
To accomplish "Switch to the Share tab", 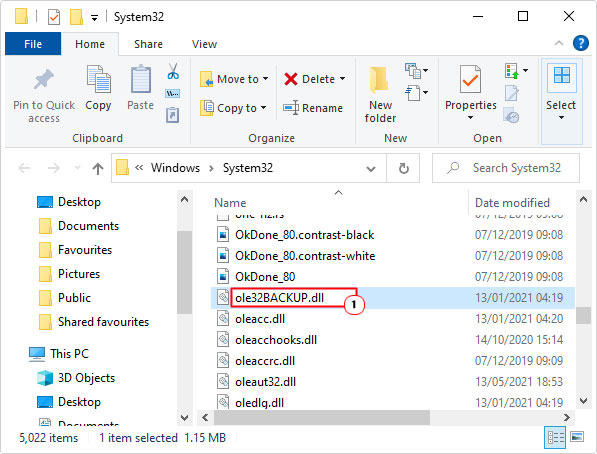I will [148, 44].
